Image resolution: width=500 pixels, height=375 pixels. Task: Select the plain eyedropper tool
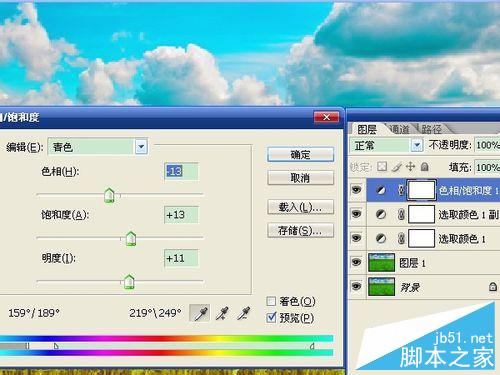tap(200, 313)
